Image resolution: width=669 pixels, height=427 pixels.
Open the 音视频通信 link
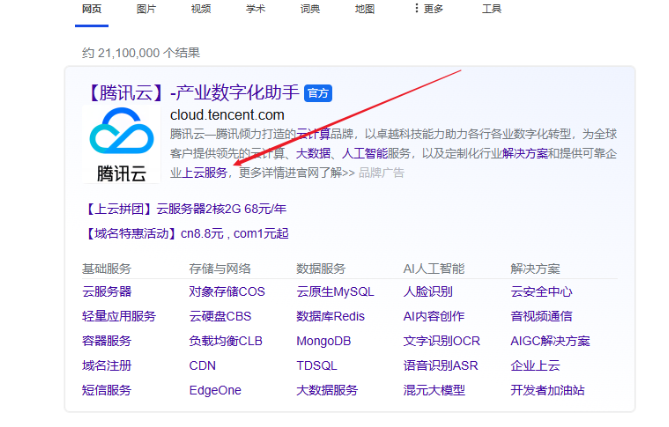tap(541, 317)
